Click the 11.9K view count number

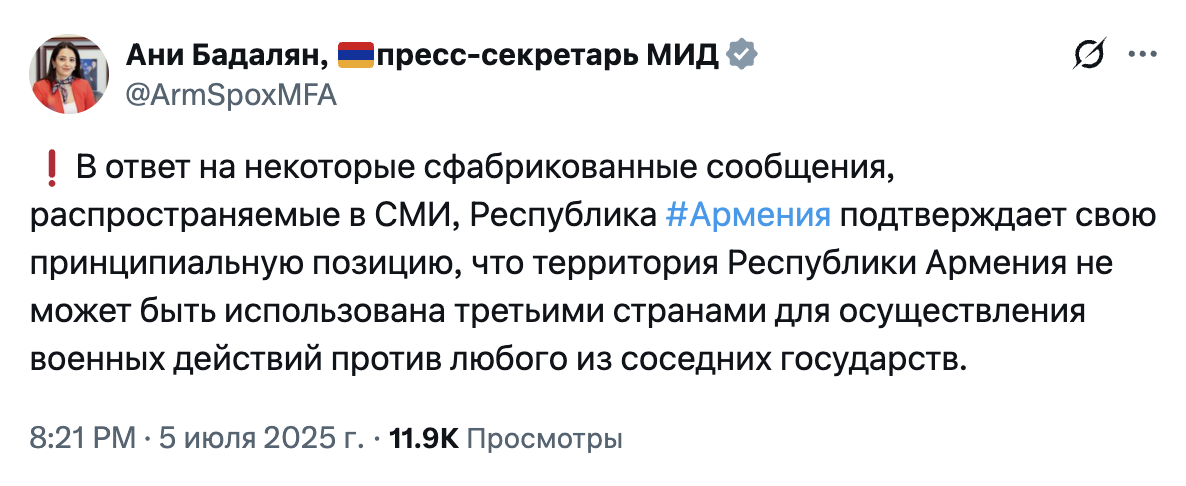(x=424, y=438)
